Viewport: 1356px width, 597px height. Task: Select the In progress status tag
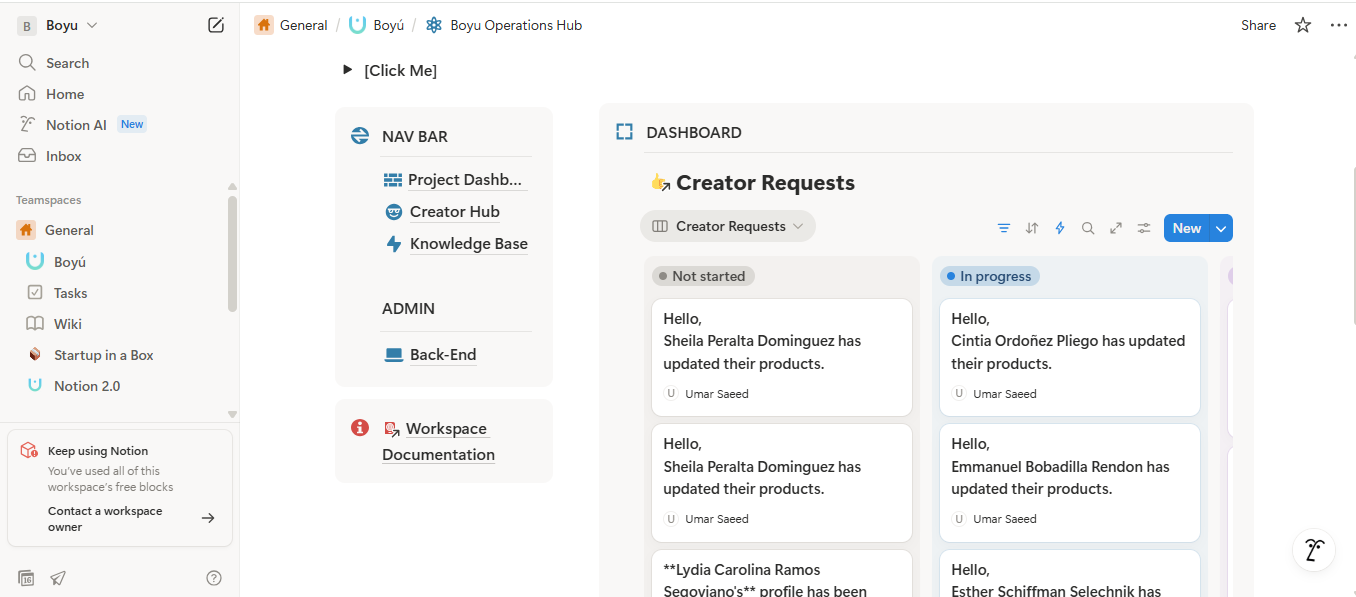(x=989, y=276)
